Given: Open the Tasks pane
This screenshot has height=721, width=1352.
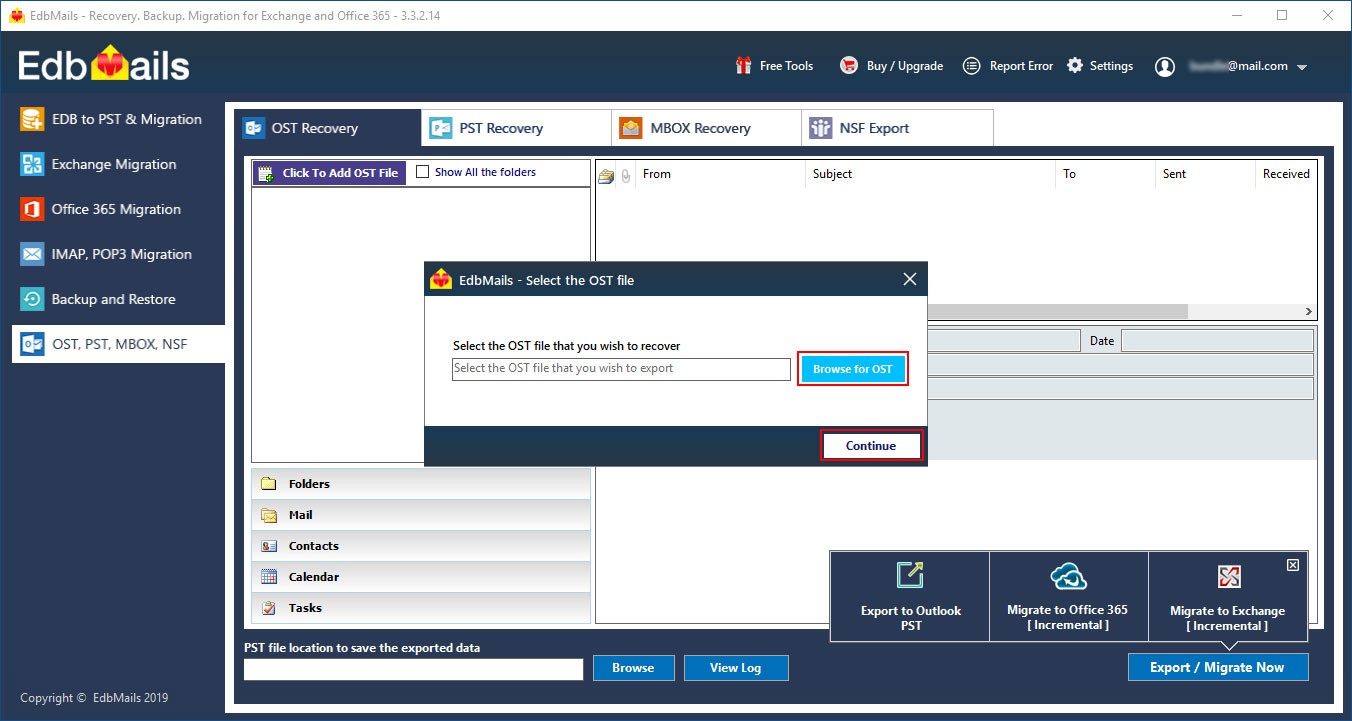Looking at the screenshot, I should (421, 608).
